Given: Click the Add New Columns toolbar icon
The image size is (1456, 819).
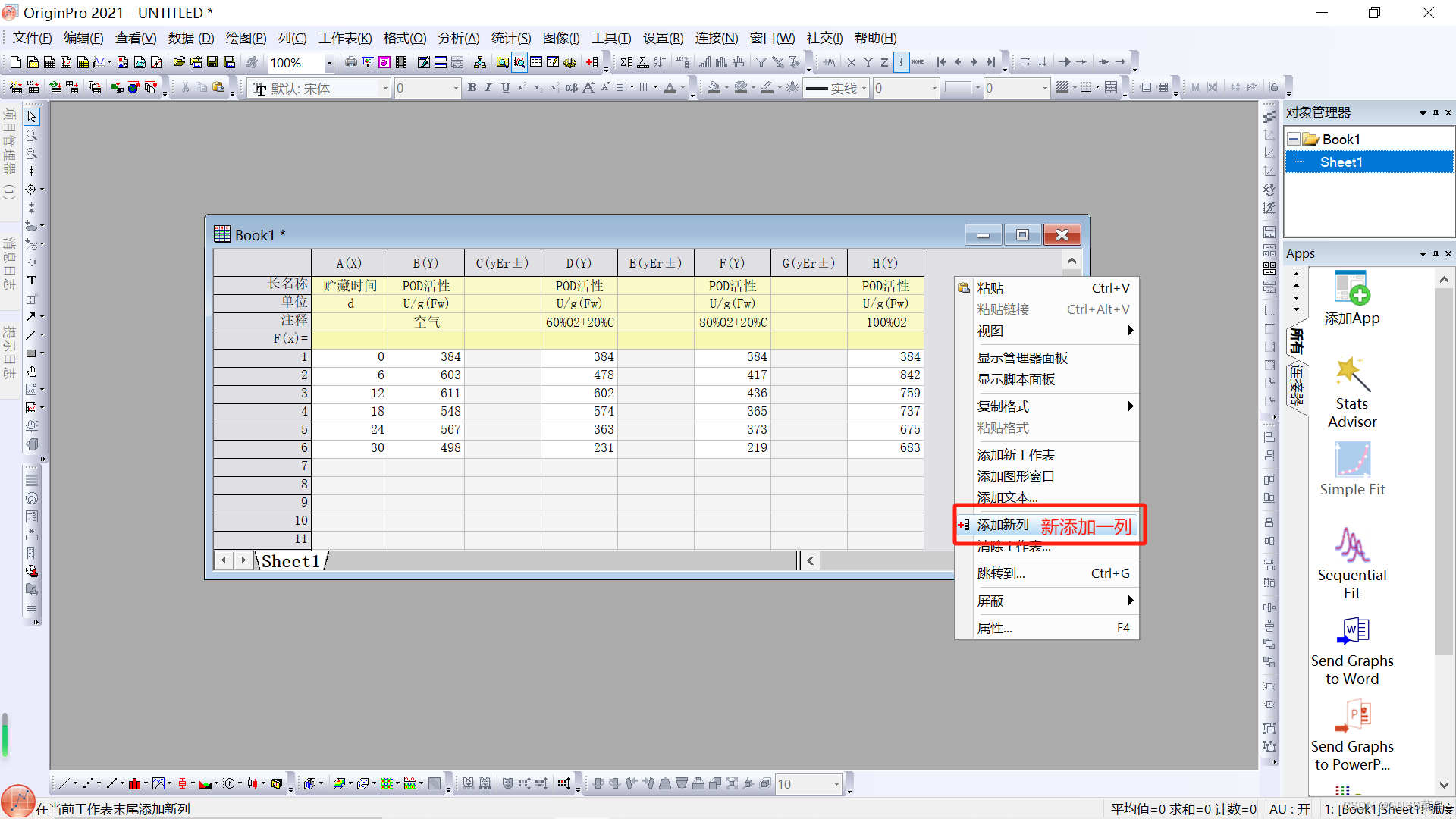Looking at the screenshot, I should [x=592, y=62].
